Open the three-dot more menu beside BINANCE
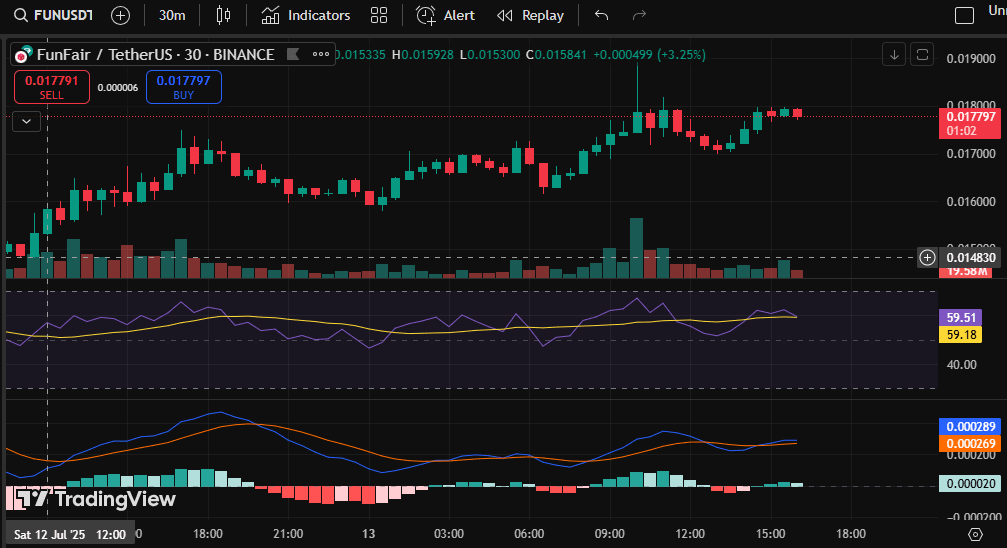1007x548 pixels. [x=320, y=54]
